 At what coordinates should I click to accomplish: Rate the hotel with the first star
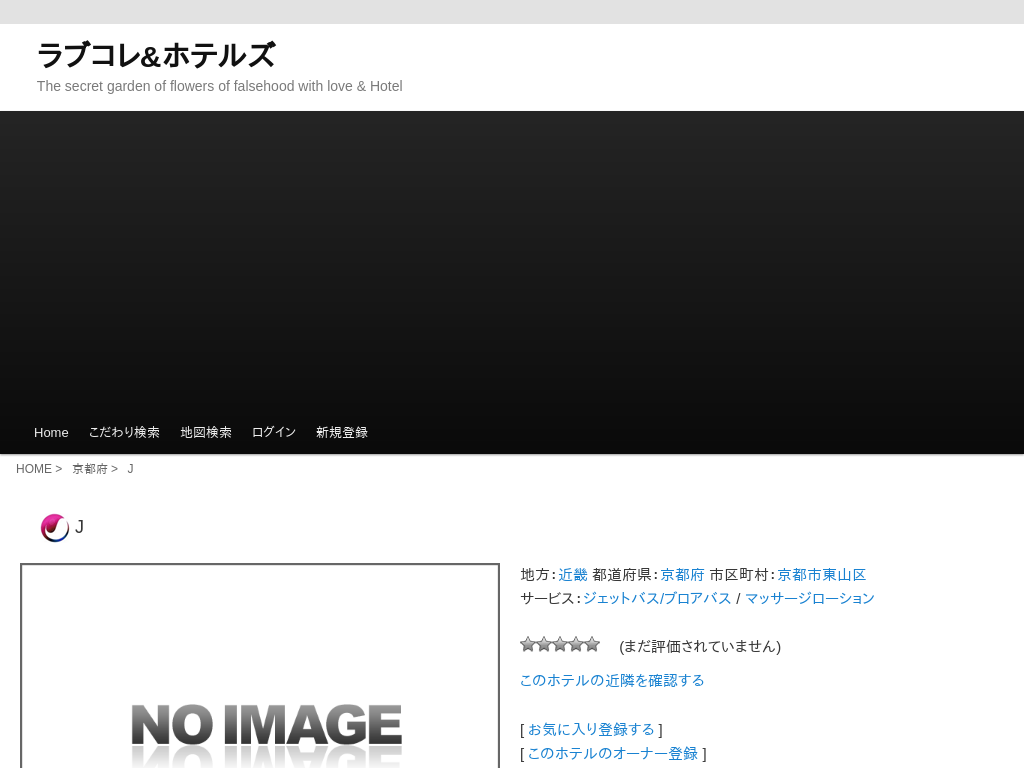coord(528,644)
